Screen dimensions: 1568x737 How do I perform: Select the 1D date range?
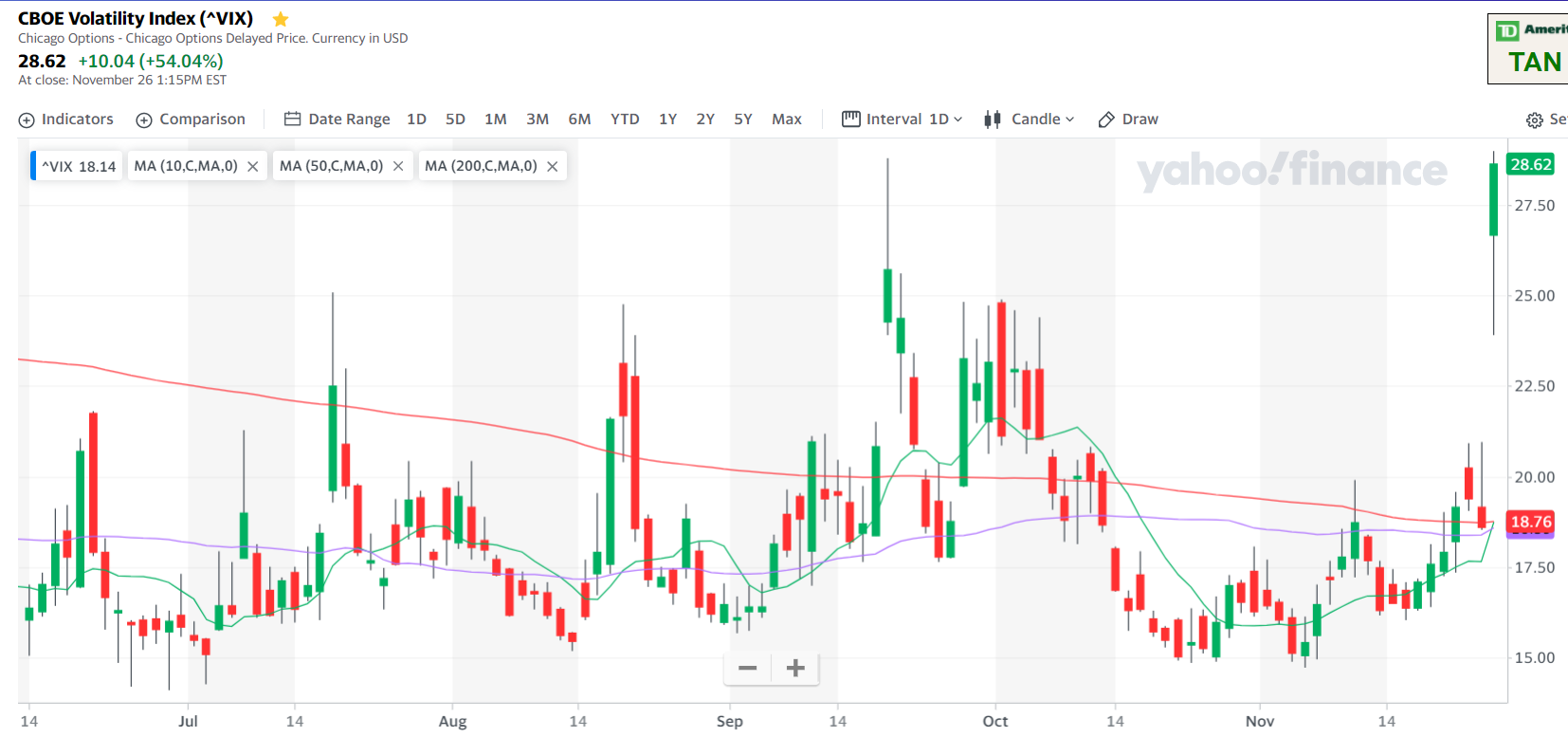(x=416, y=120)
